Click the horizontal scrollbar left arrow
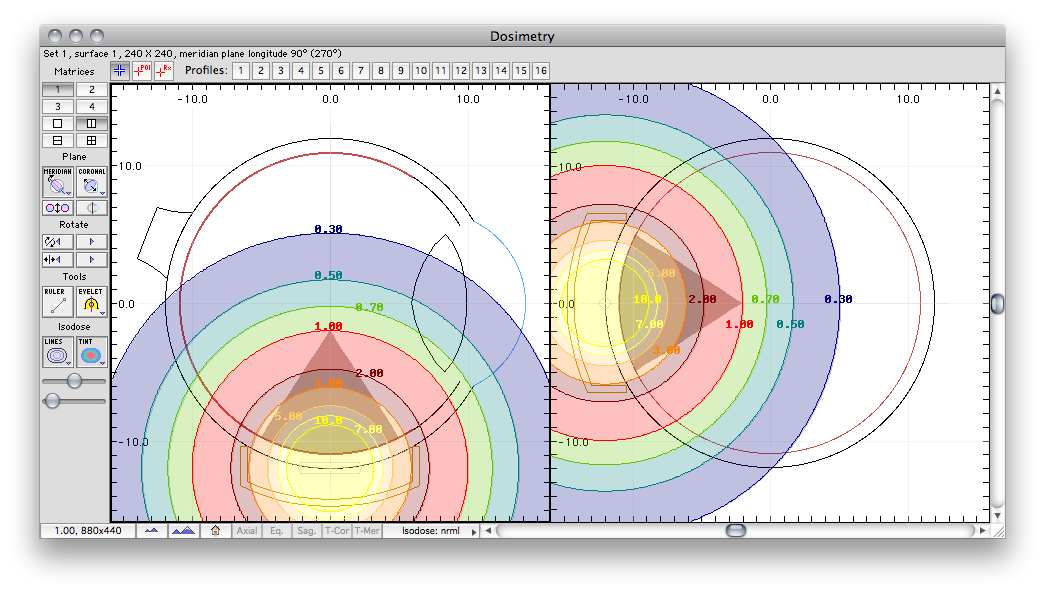The width and height of the screenshot is (1045, 593). 489,530
